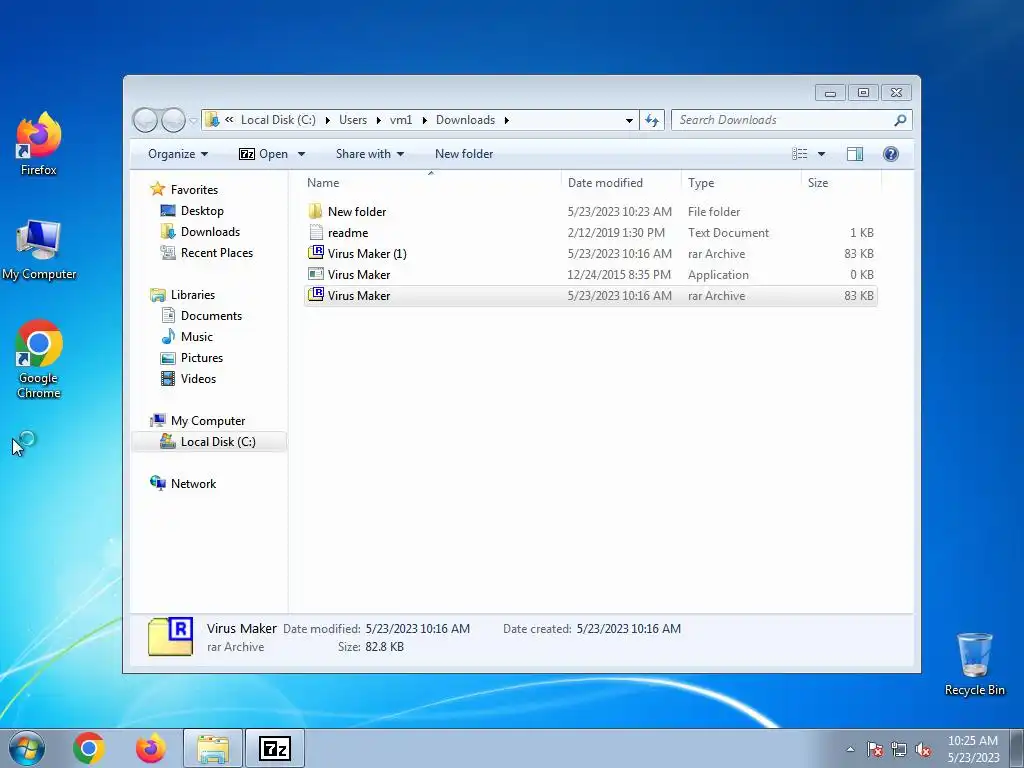Open the address bar previous locations dropdown
The width and height of the screenshot is (1024, 768).
point(629,120)
